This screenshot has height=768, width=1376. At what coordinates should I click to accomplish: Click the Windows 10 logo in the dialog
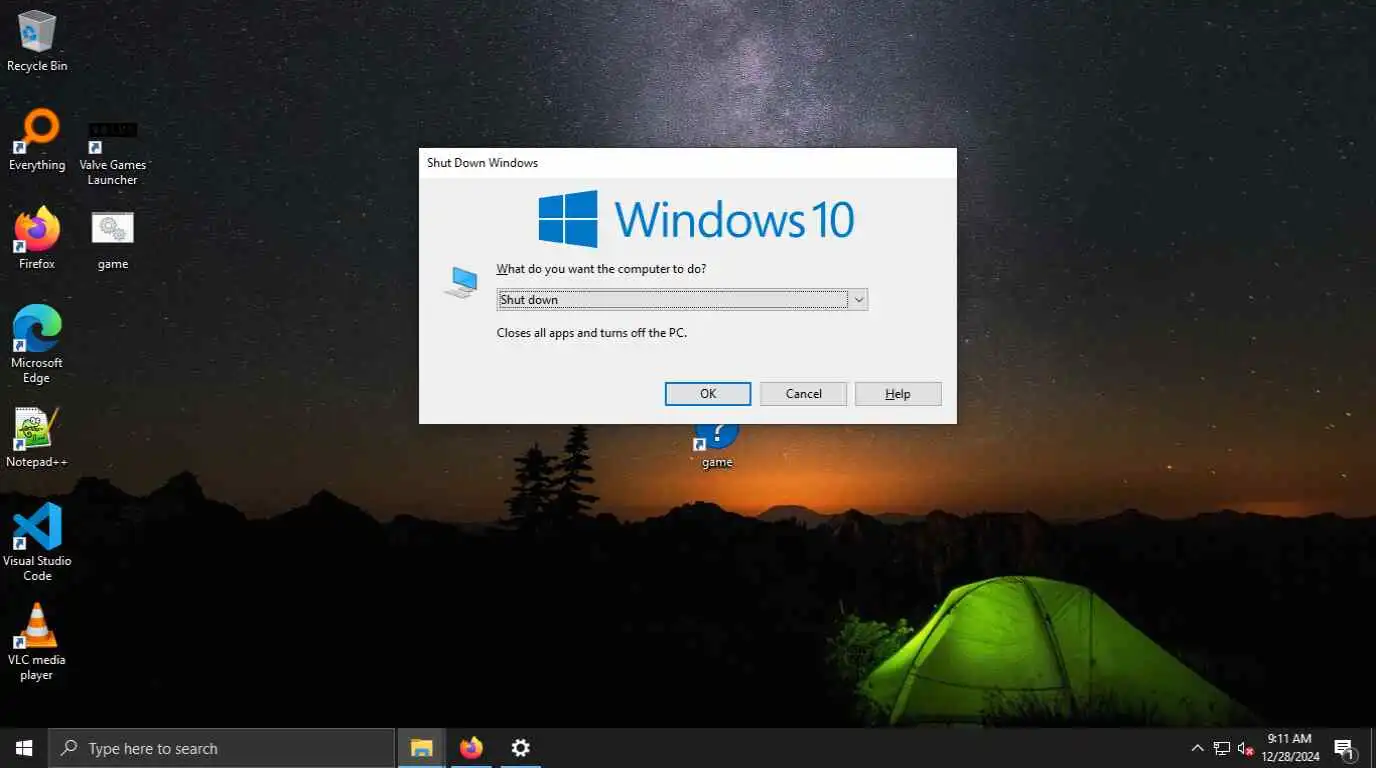(696, 218)
